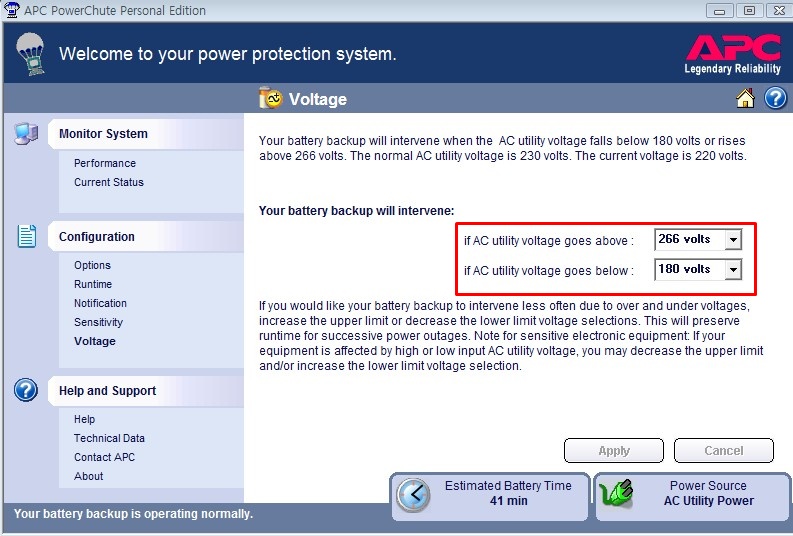The height and width of the screenshot is (536, 793).
Task: Click the APC logo
Action: coord(733,54)
